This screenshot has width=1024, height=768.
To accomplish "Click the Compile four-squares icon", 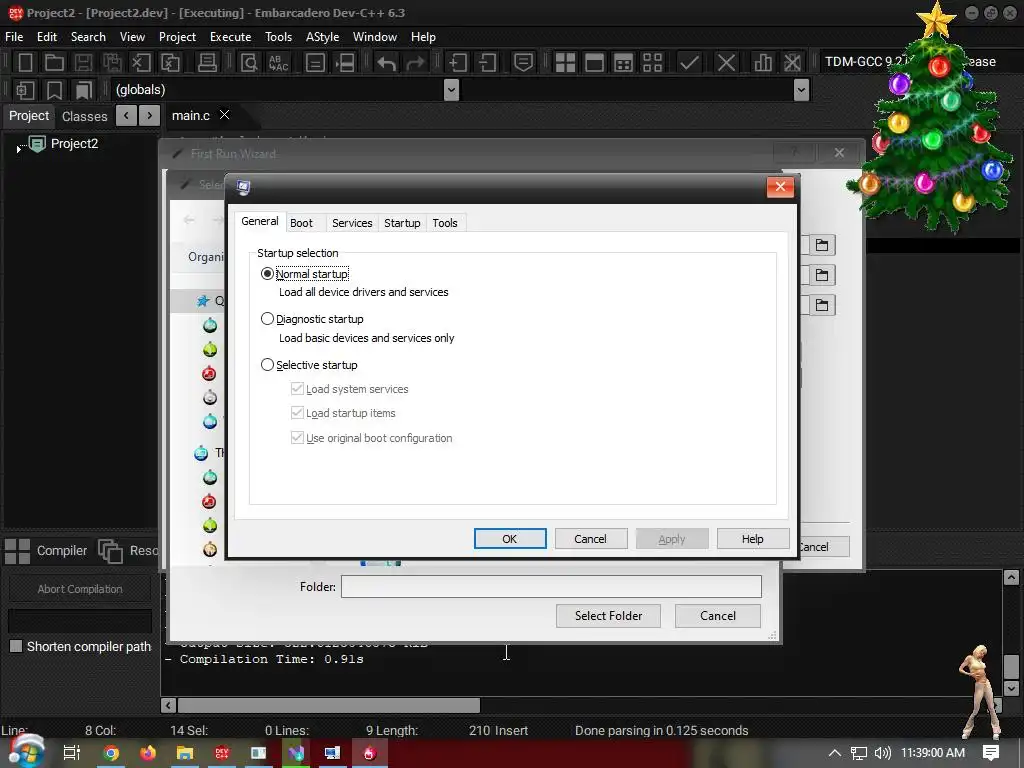I will (x=565, y=63).
